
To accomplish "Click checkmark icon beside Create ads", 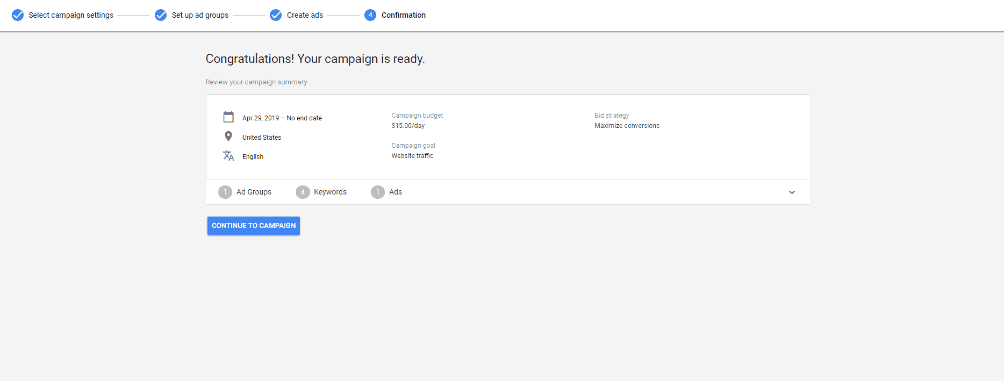I will [x=276, y=15].
